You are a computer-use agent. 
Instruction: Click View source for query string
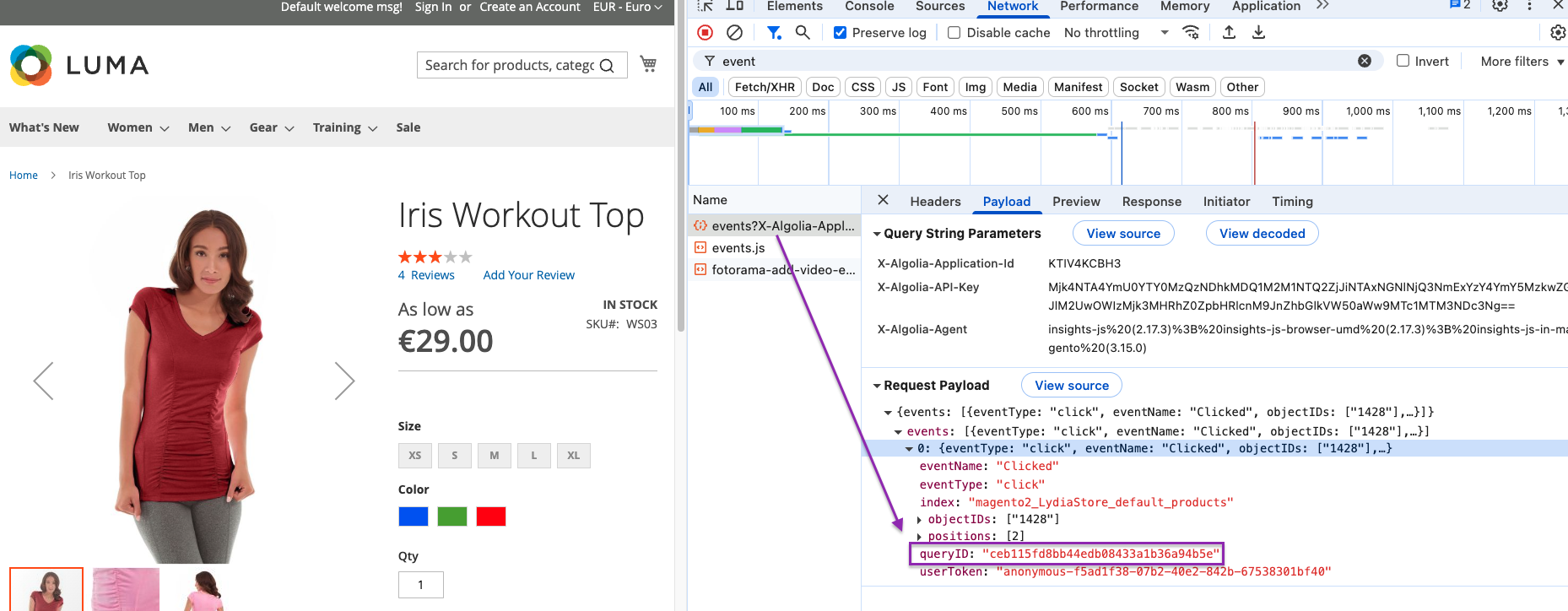click(1123, 234)
